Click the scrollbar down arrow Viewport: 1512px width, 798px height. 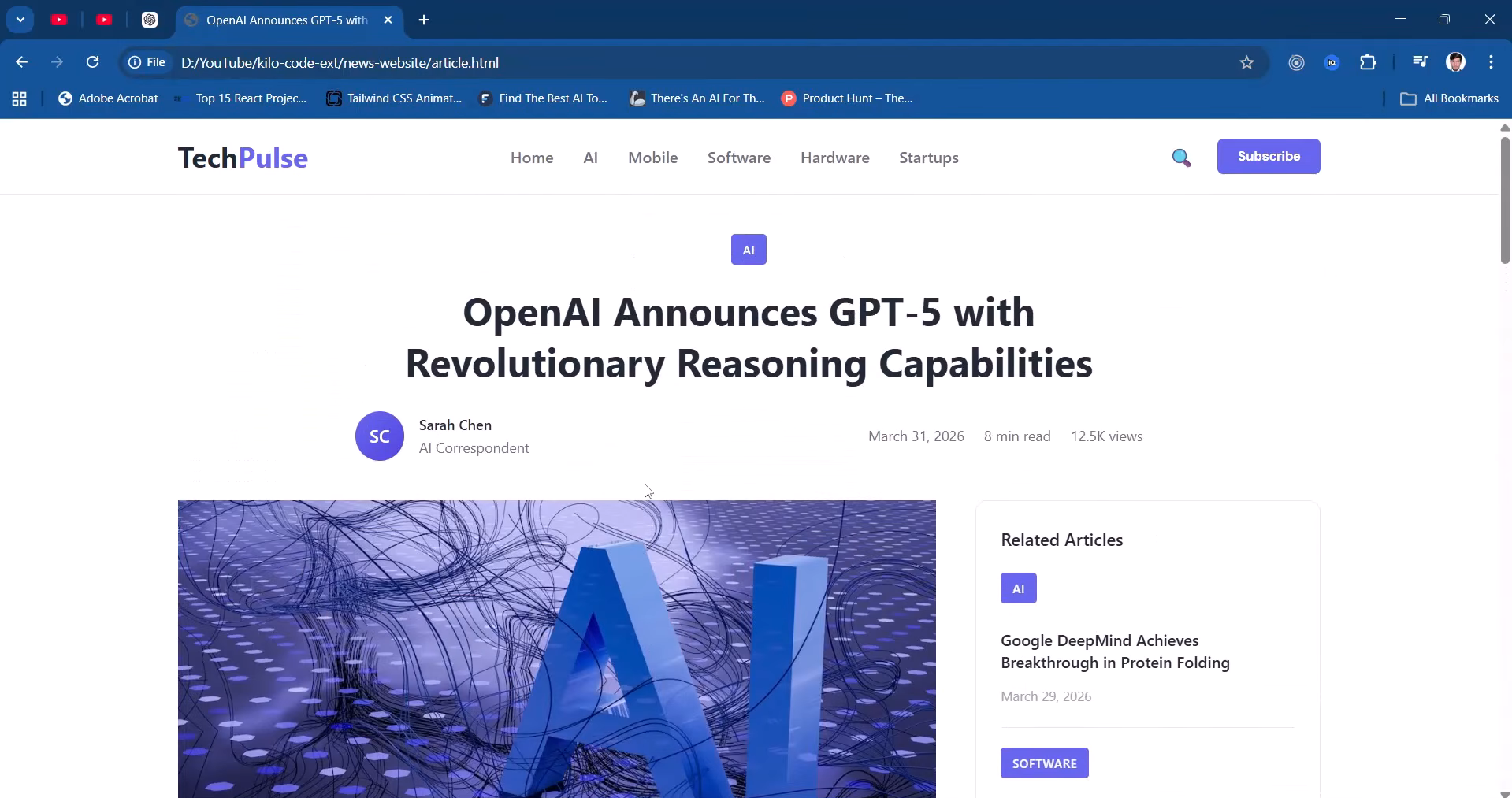tap(1505, 793)
